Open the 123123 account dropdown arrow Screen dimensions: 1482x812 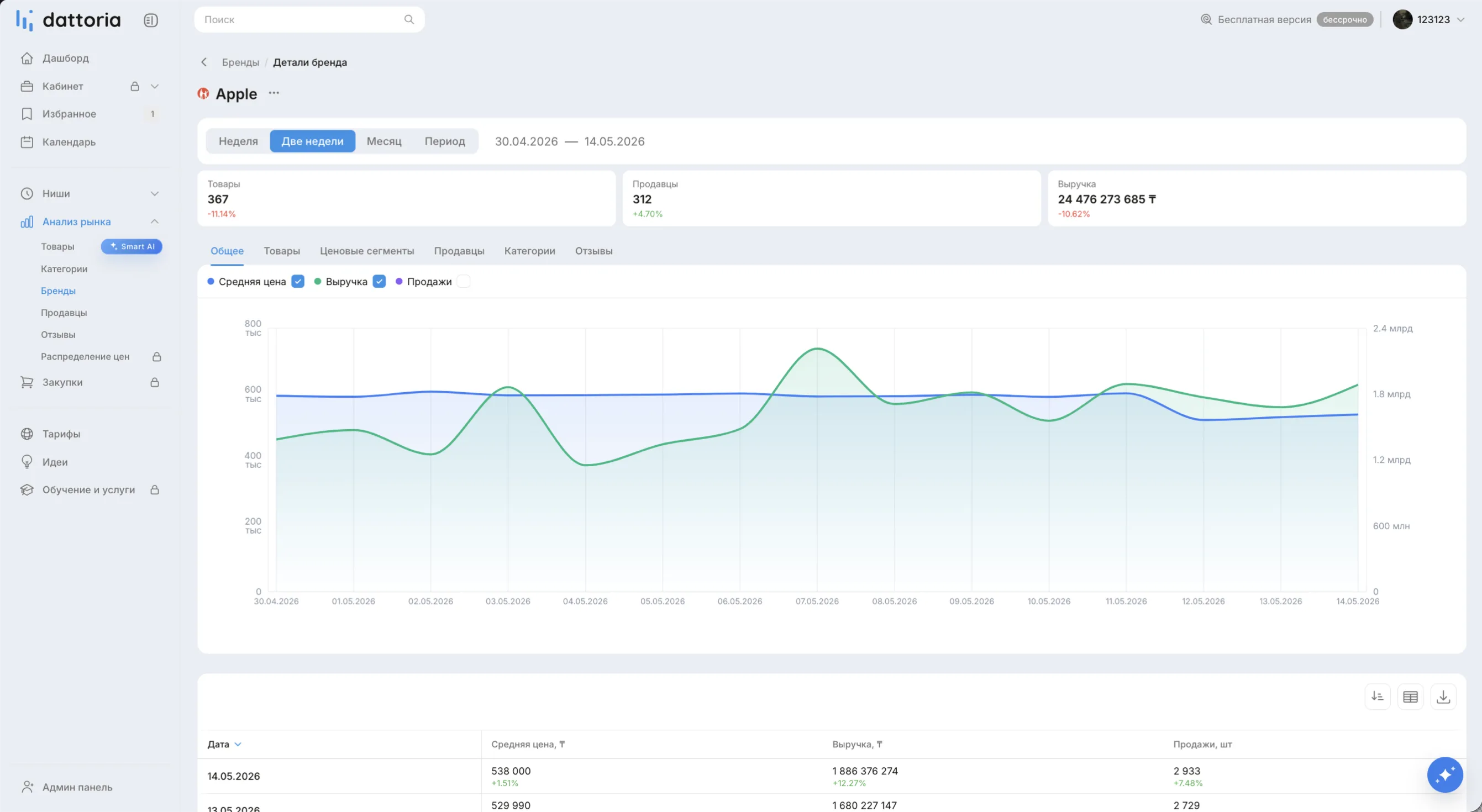click(1460, 19)
